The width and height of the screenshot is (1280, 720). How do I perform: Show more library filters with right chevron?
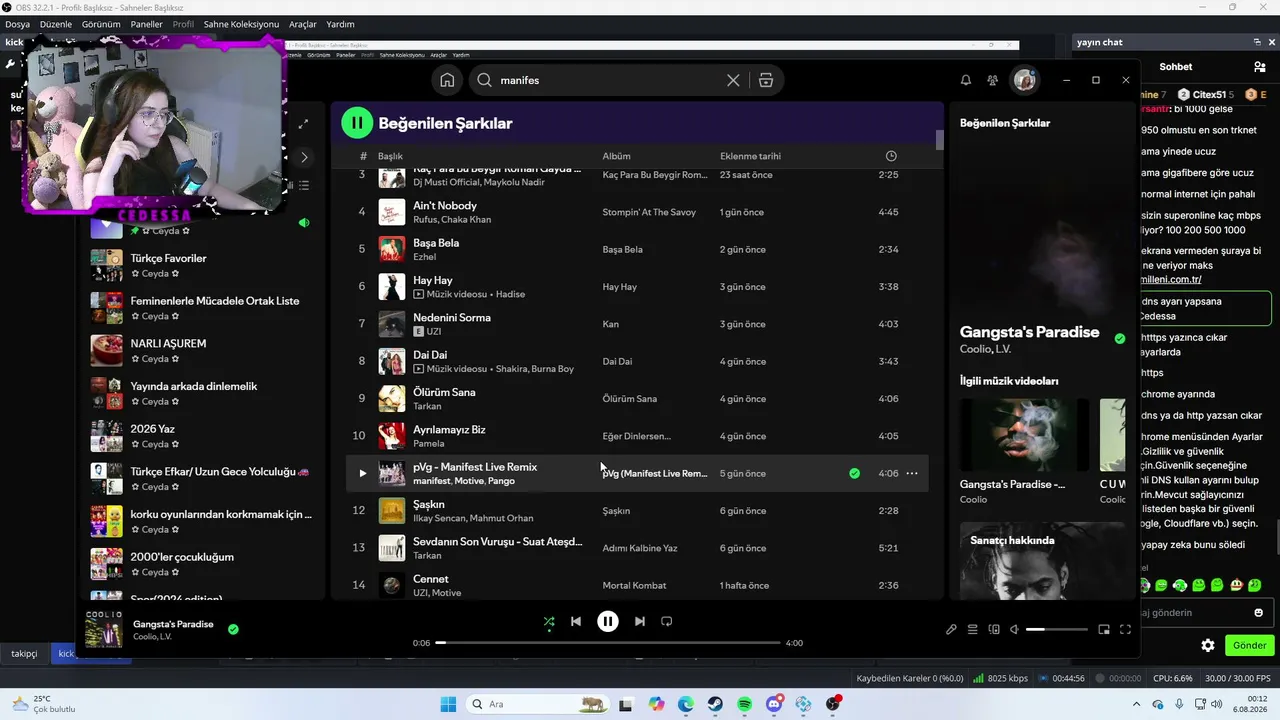304,157
